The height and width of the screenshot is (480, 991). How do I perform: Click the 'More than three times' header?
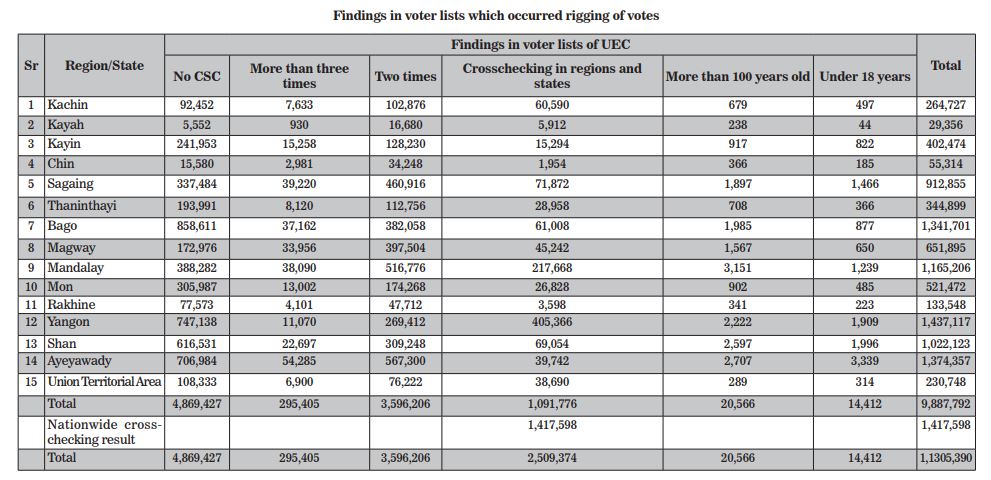[299, 76]
